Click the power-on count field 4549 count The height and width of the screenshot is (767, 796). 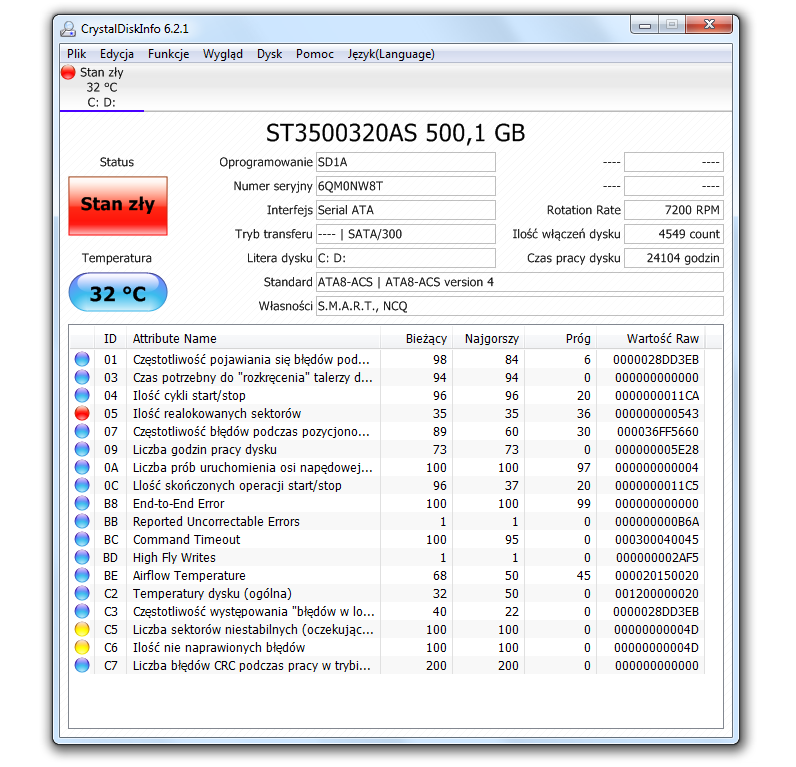pos(674,234)
